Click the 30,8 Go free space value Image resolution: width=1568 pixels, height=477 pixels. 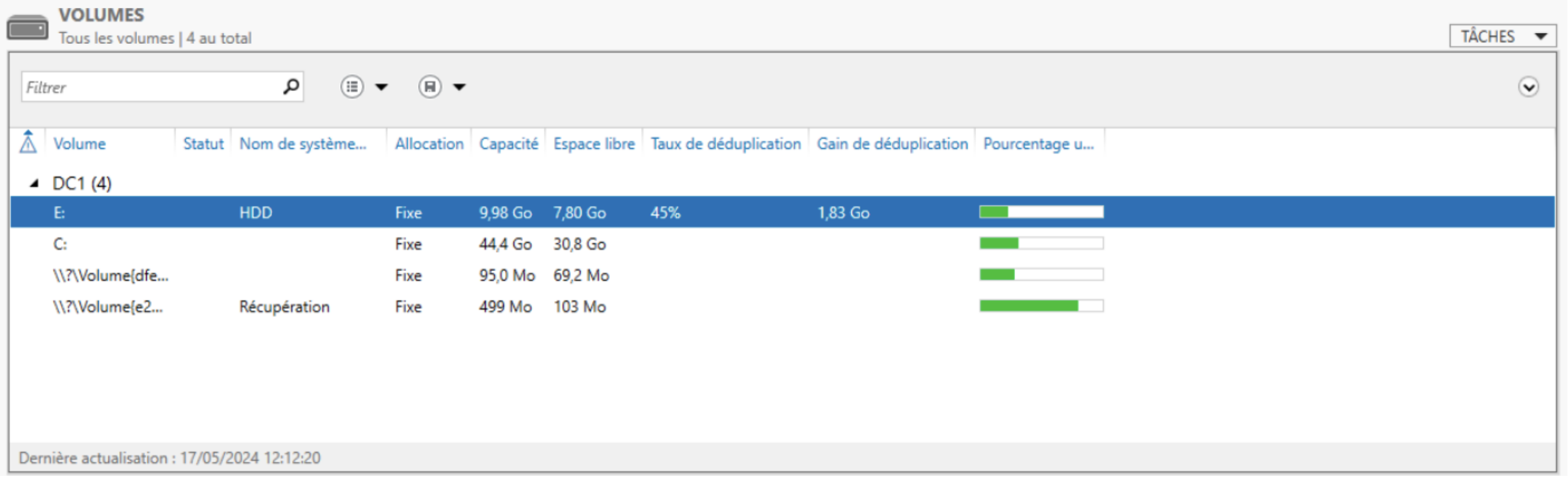coord(579,244)
